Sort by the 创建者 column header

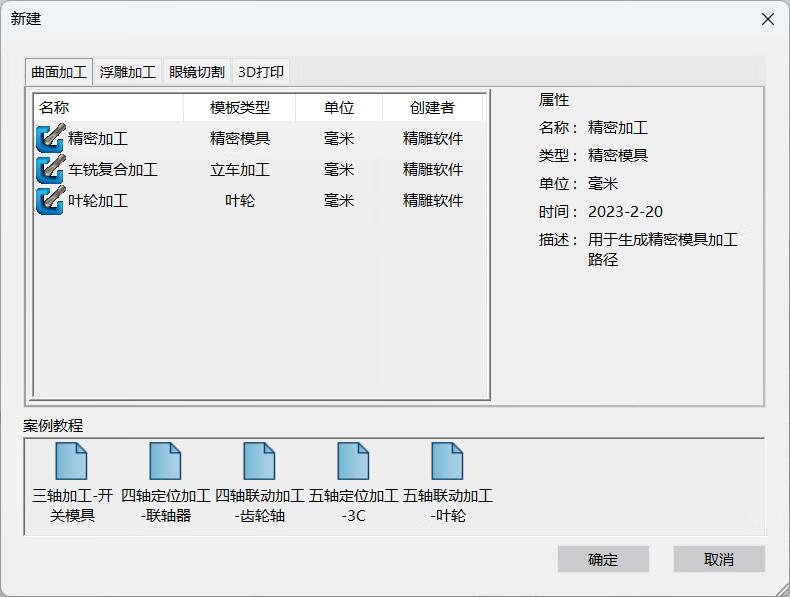pos(432,107)
